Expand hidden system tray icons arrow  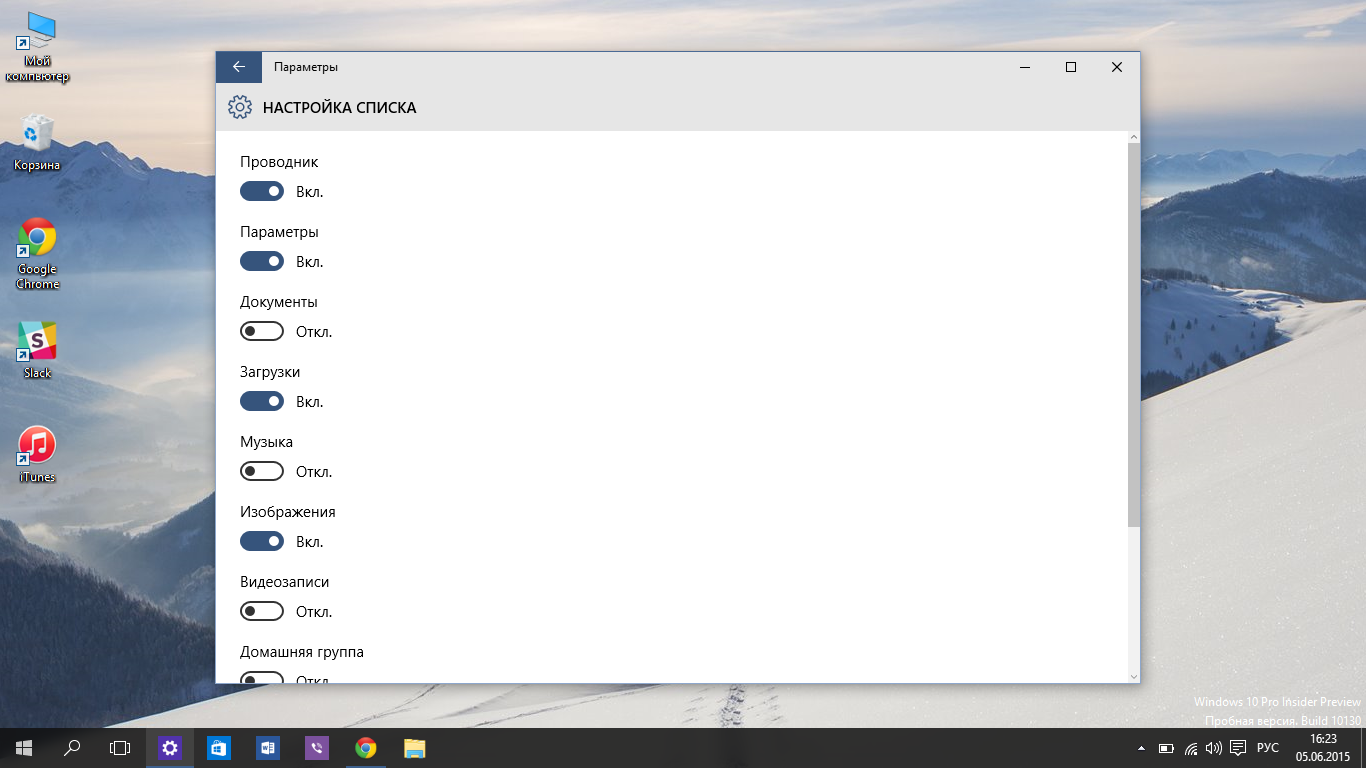[1141, 748]
